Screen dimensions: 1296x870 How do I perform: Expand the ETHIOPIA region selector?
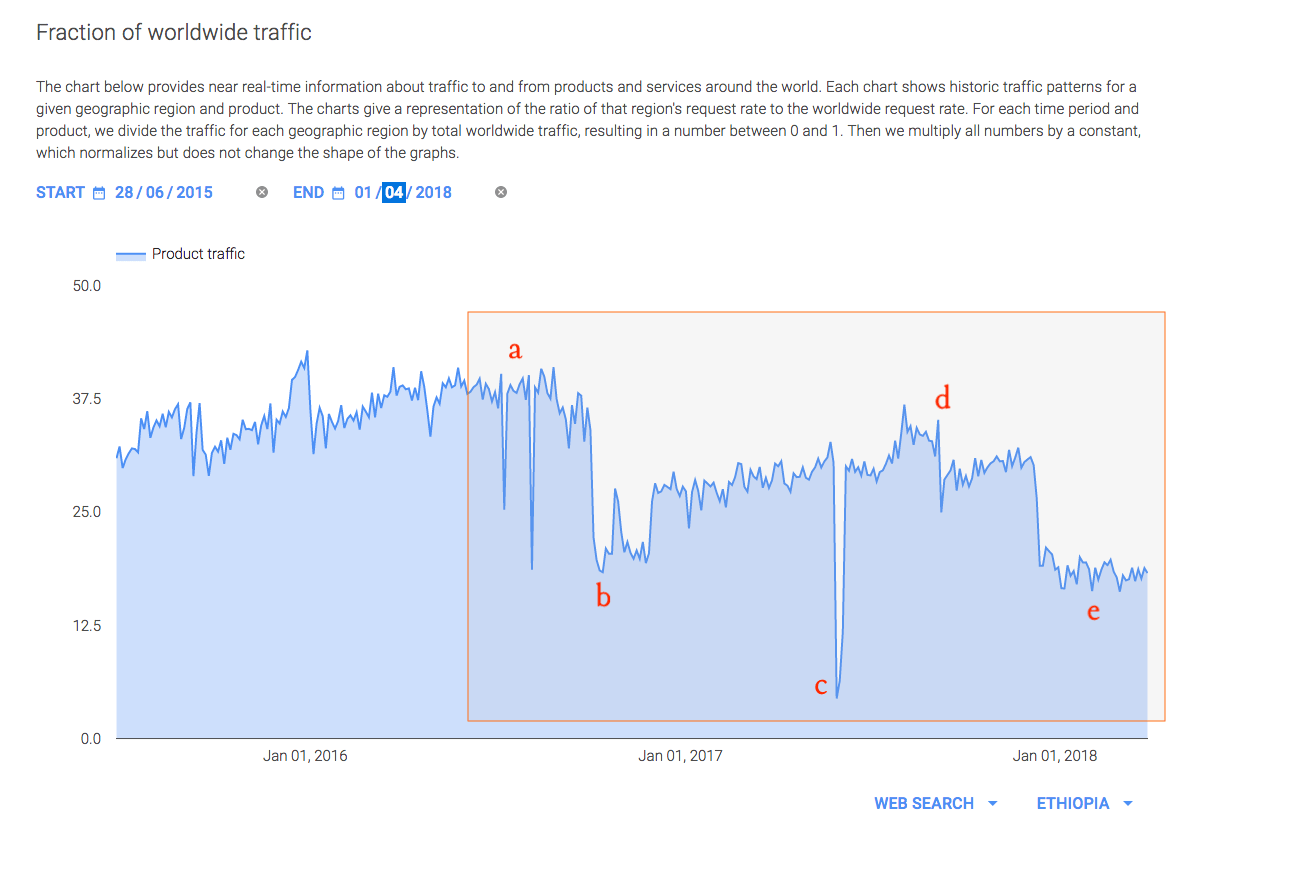click(x=1072, y=804)
